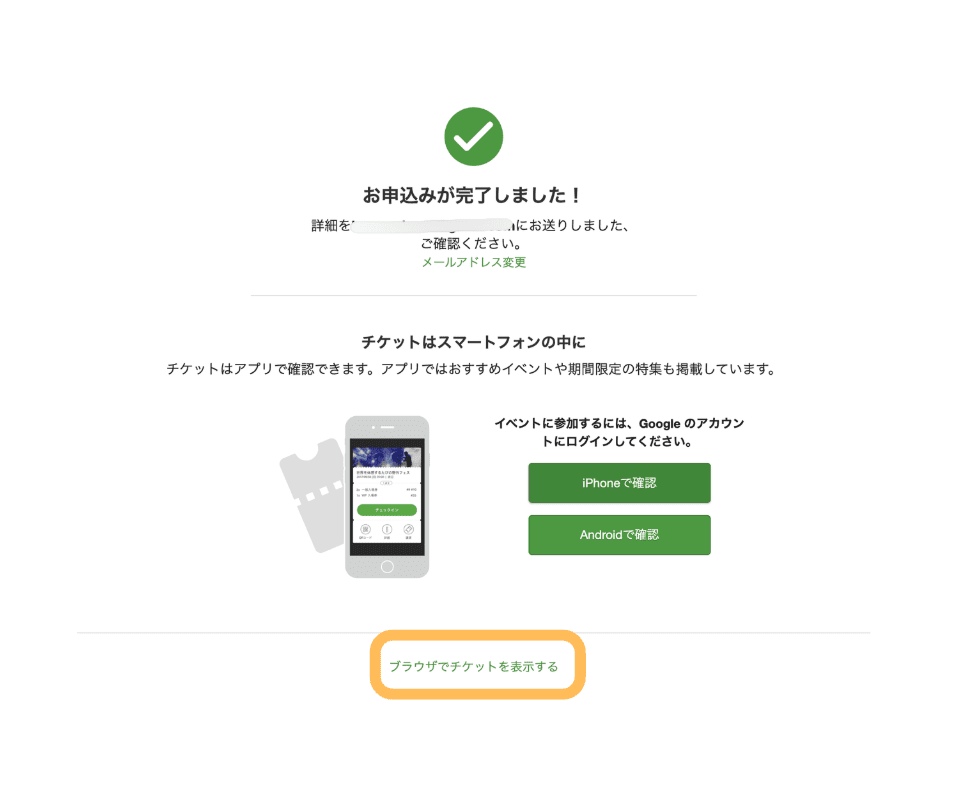Screen dimensions: 968x792
Task: Click the iPhoneで確認 button
Action: coord(619,483)
